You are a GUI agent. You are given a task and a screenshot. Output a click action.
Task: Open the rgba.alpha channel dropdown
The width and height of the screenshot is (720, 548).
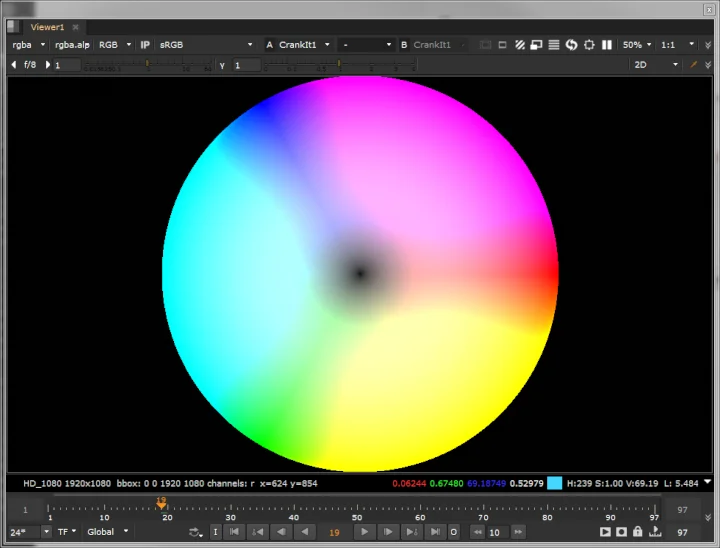72,45
